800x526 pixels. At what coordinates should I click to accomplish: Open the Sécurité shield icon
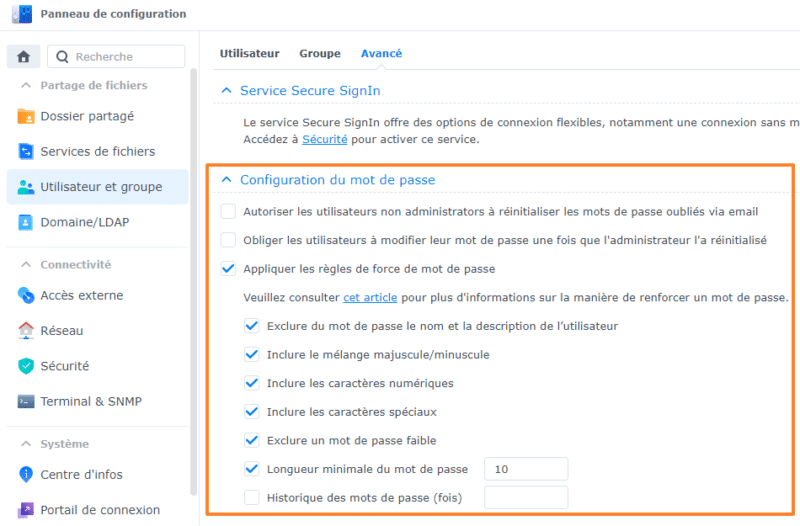pos(26,366)
